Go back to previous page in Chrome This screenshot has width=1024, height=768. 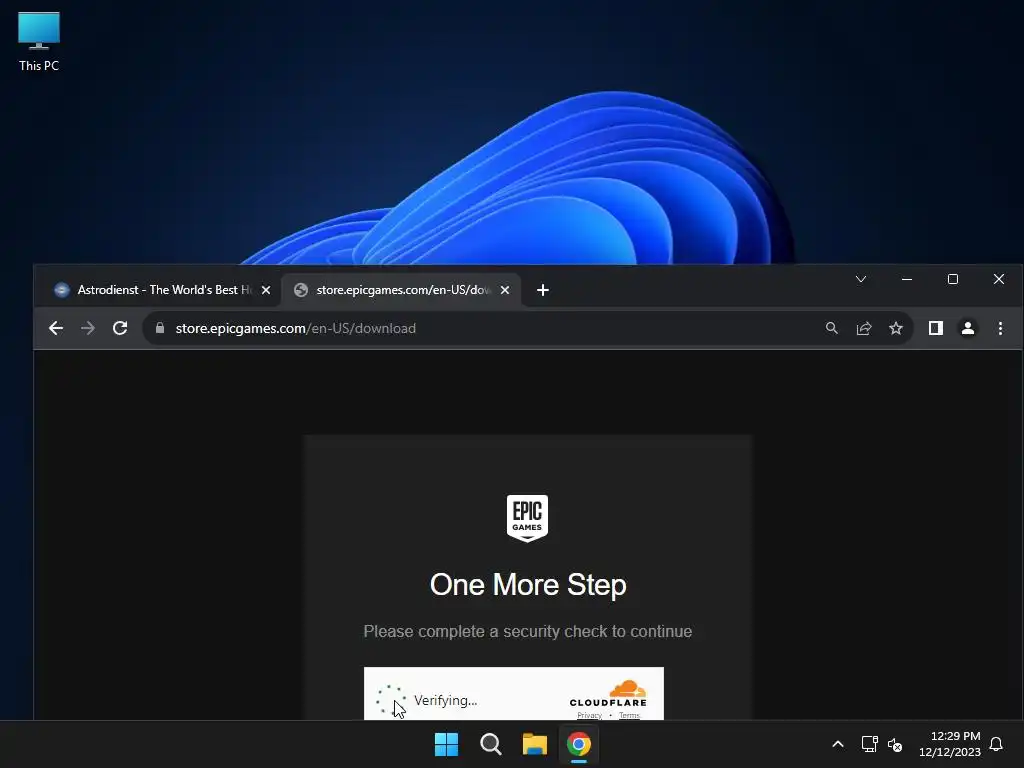(x=56, y=328)
